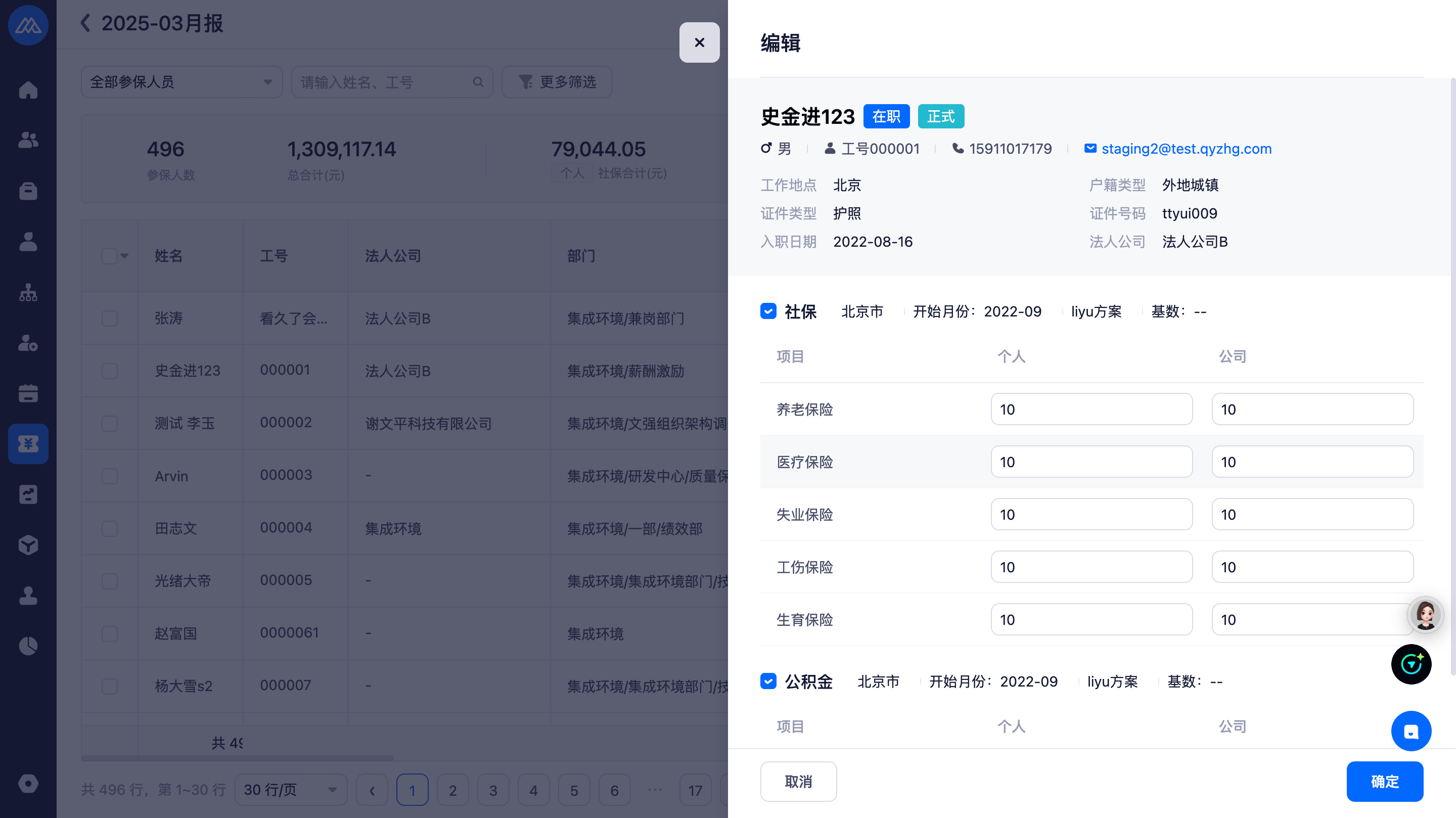This screenshot has height=818, width=1456.
Task: Open the settings gear at sidebar bottom
Action: (x=28, y=784)
